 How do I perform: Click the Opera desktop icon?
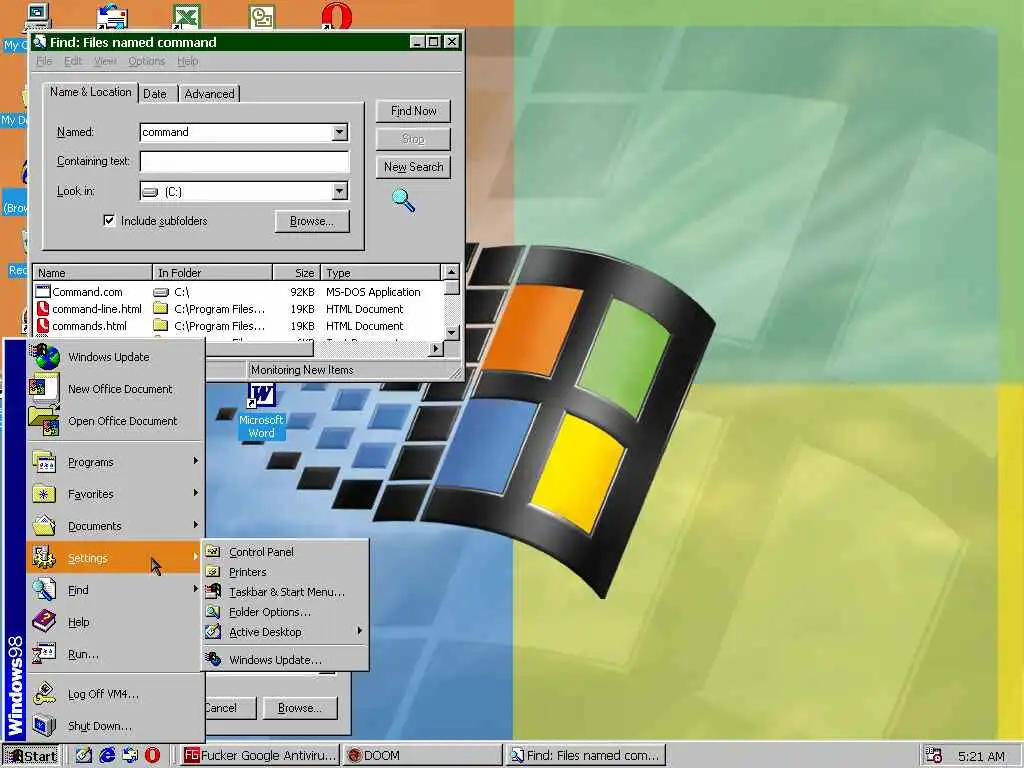pyautogui.click(x=337, y=16)
